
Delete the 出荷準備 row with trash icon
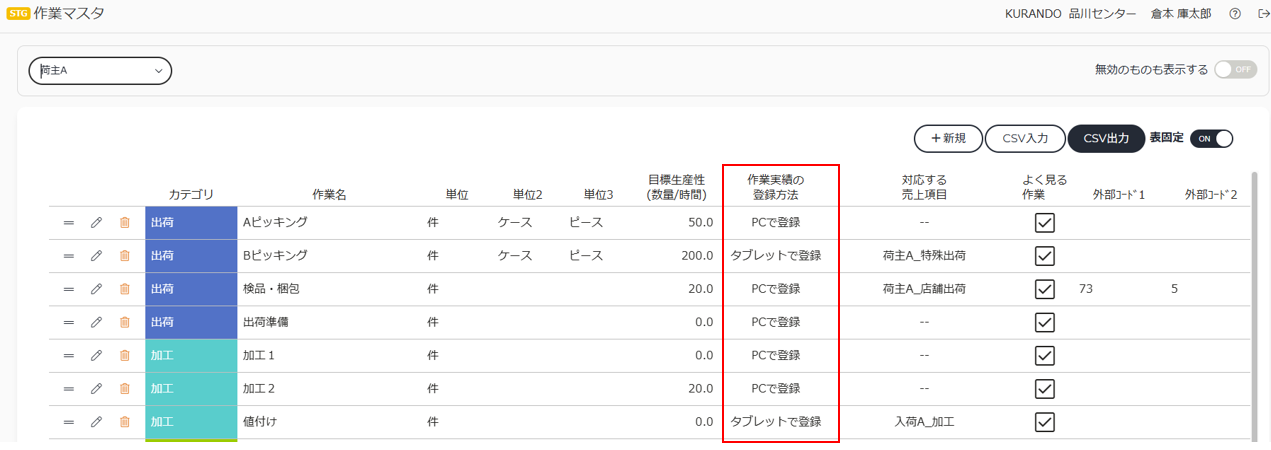(x=125, y=322)
